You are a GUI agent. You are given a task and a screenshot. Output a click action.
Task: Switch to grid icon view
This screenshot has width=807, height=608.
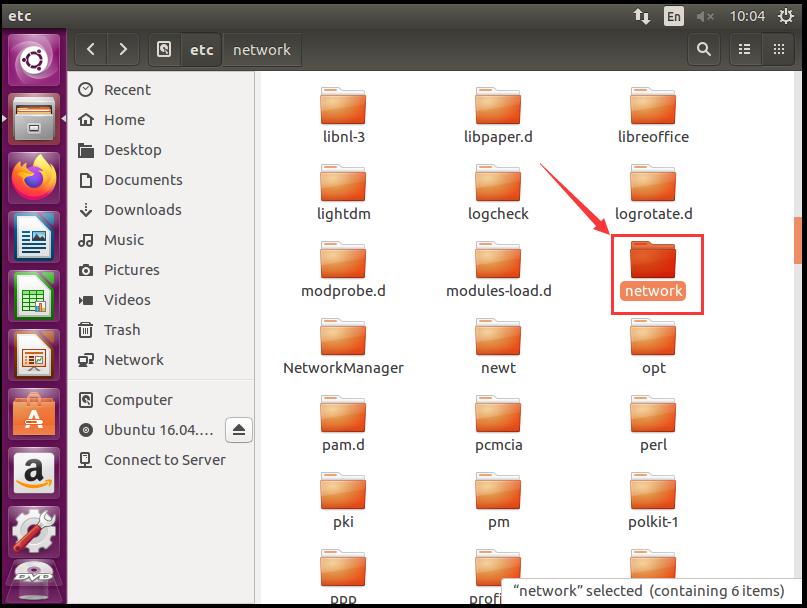779,49
